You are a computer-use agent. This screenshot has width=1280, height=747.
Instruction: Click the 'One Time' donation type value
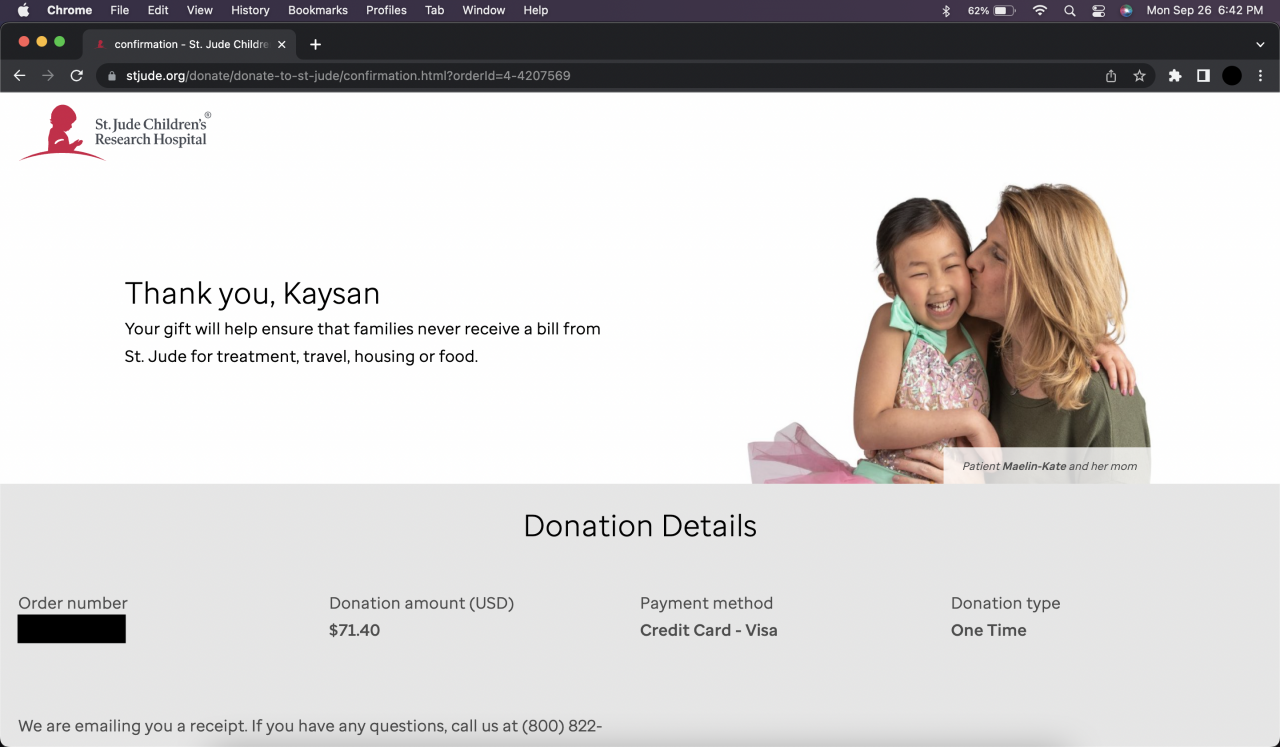pos(989,630)
